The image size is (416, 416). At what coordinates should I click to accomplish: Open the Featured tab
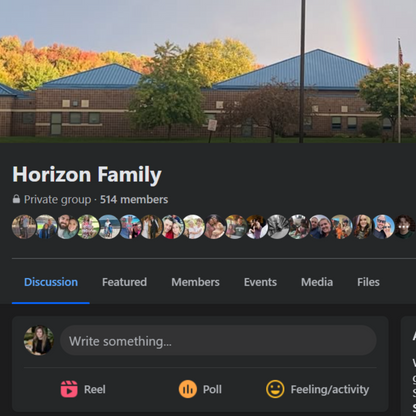[x=124, y=282]
